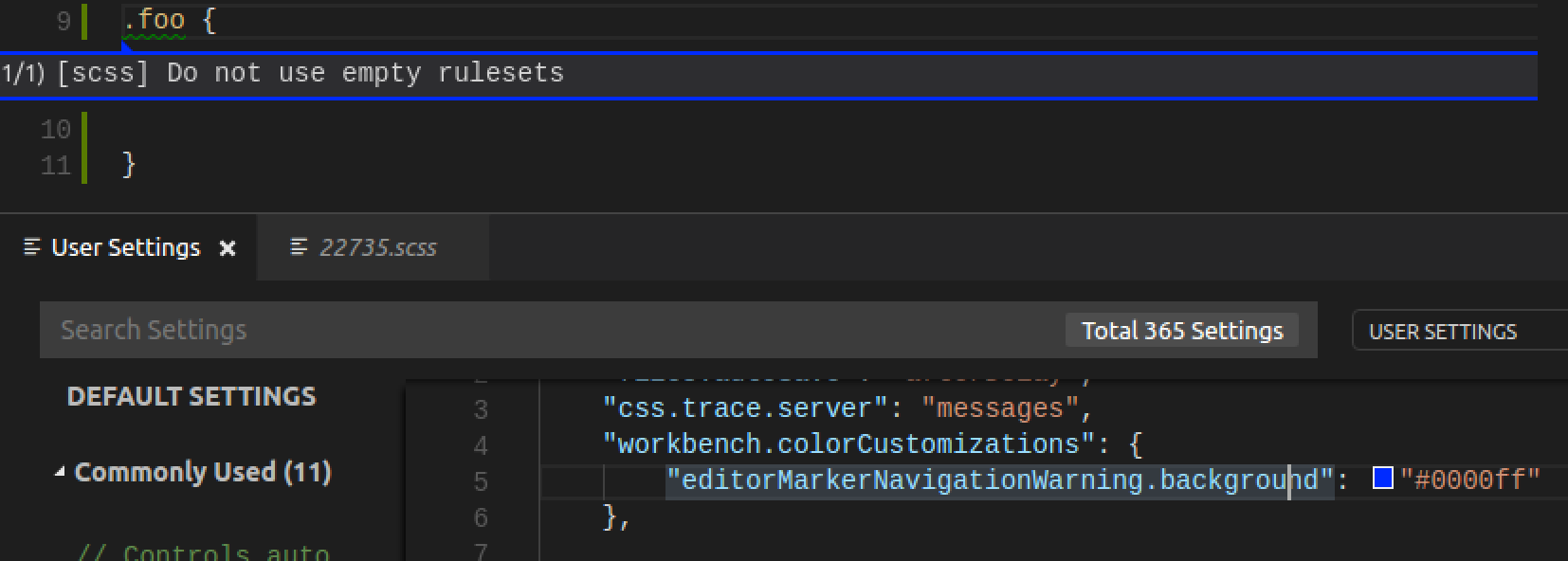This screenshot has width=1568, height=561.
Task: Click line number 11 in the scss editor
Action: point(56,166)
